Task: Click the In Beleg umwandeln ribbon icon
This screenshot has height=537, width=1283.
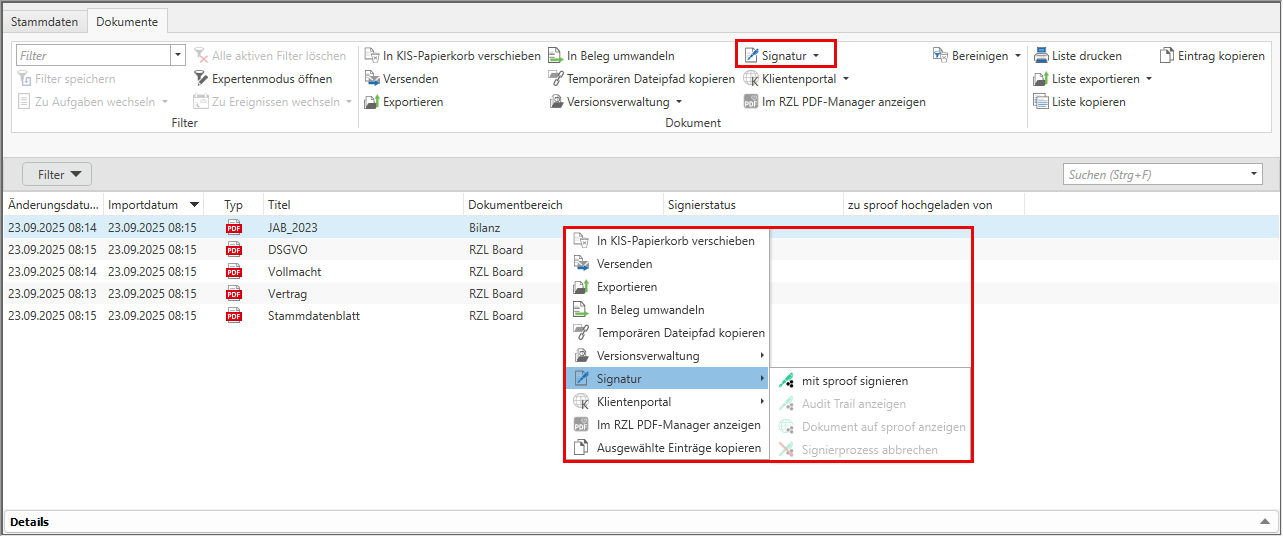Action: point(555,56)
